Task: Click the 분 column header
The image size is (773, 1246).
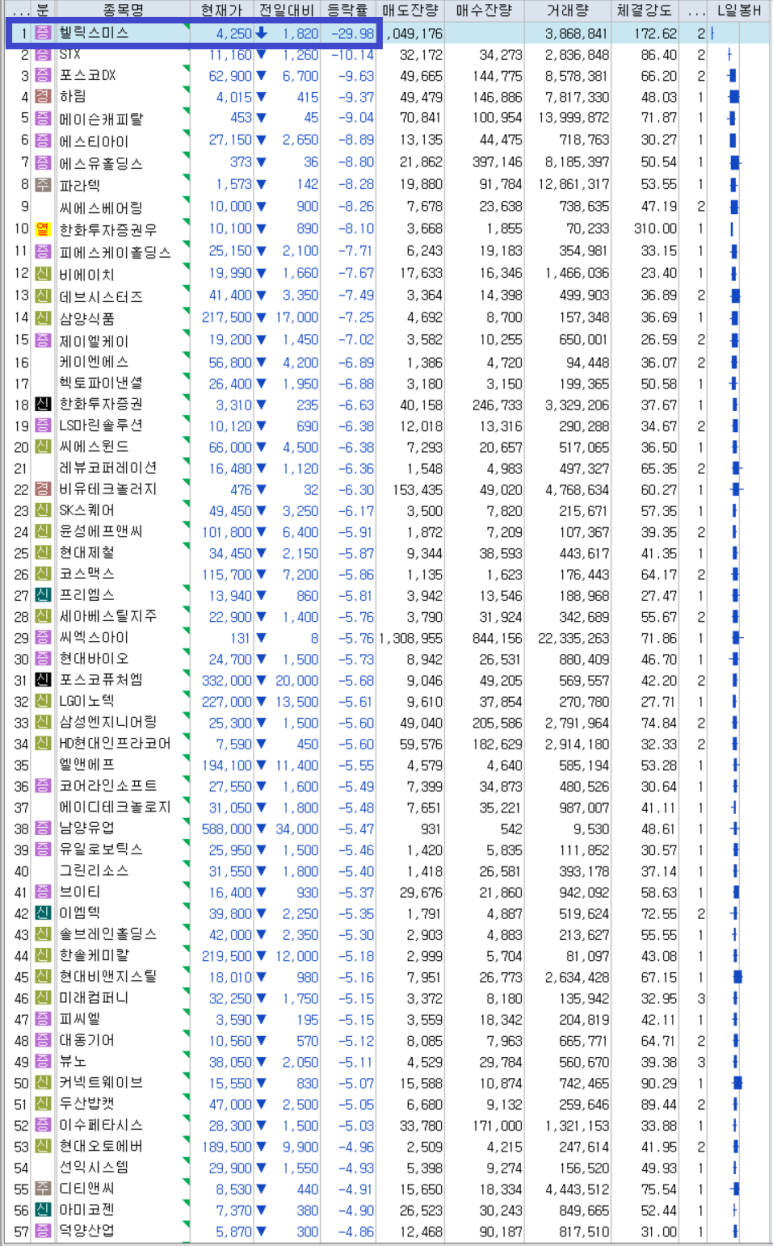Action: (x=42, y=10)
